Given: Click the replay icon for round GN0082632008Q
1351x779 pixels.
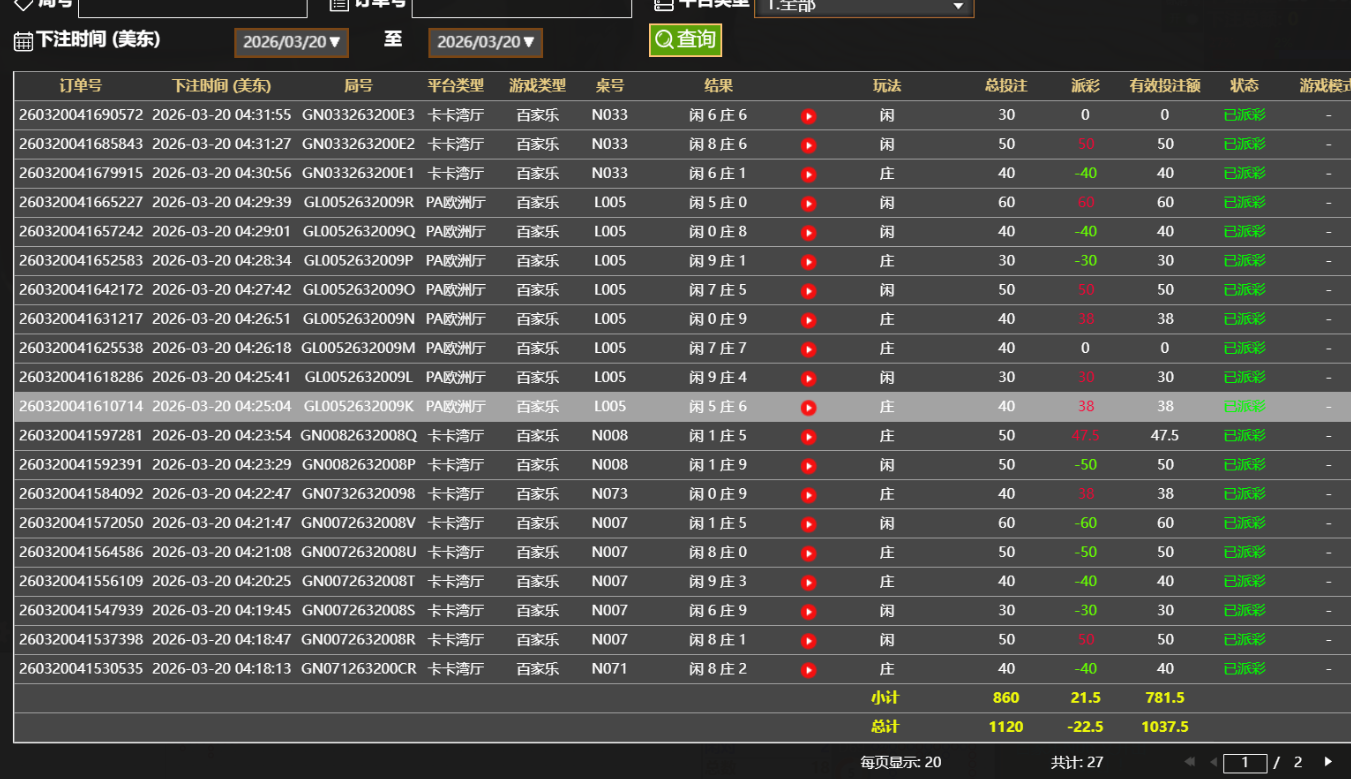Looking at the screenshot, I should pos(809,437).
